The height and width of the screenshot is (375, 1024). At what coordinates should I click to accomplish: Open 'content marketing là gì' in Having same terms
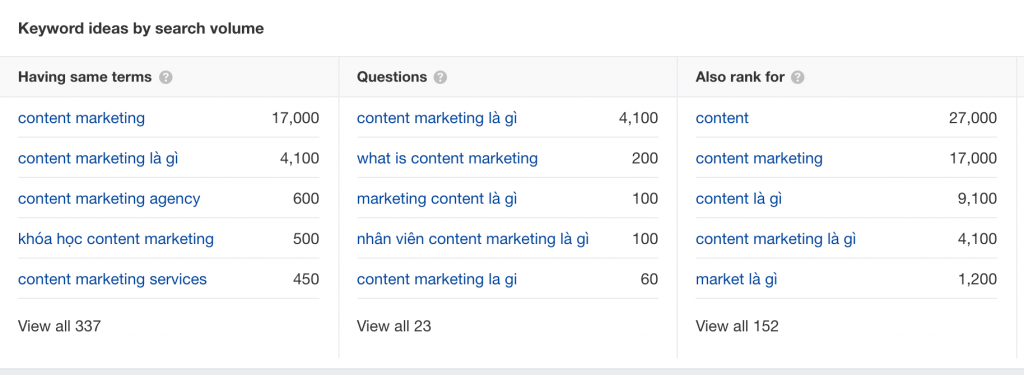pyautogui.click(x=98, y=159)
